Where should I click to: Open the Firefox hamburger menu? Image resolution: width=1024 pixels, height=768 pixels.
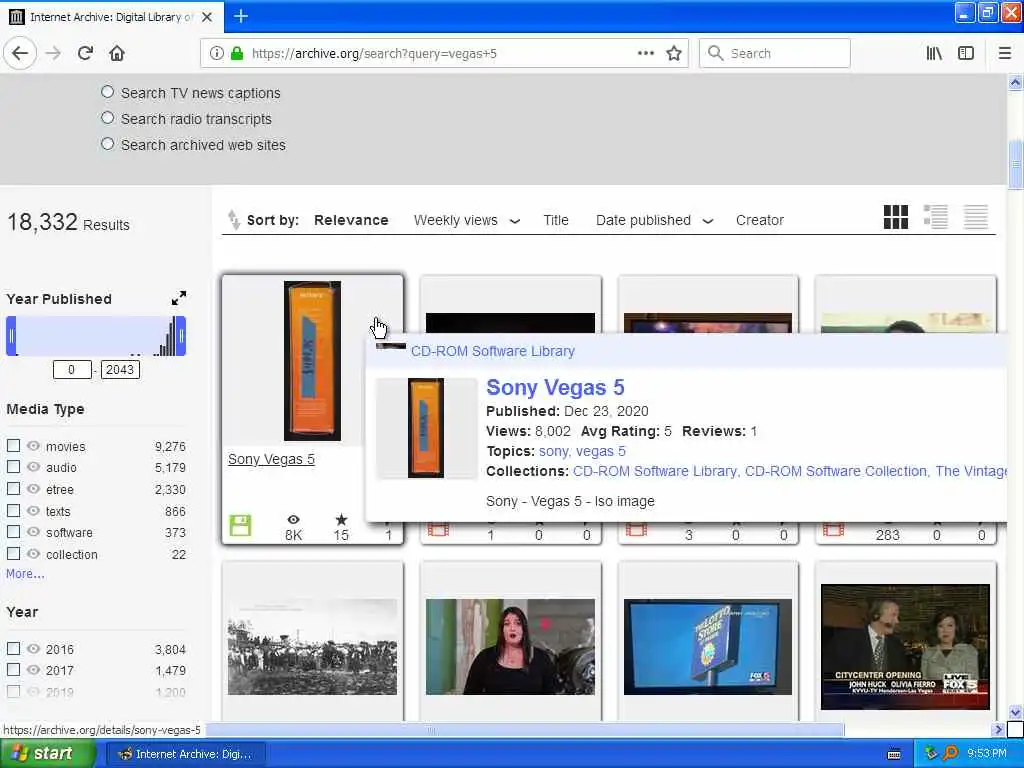point(1004,54)
